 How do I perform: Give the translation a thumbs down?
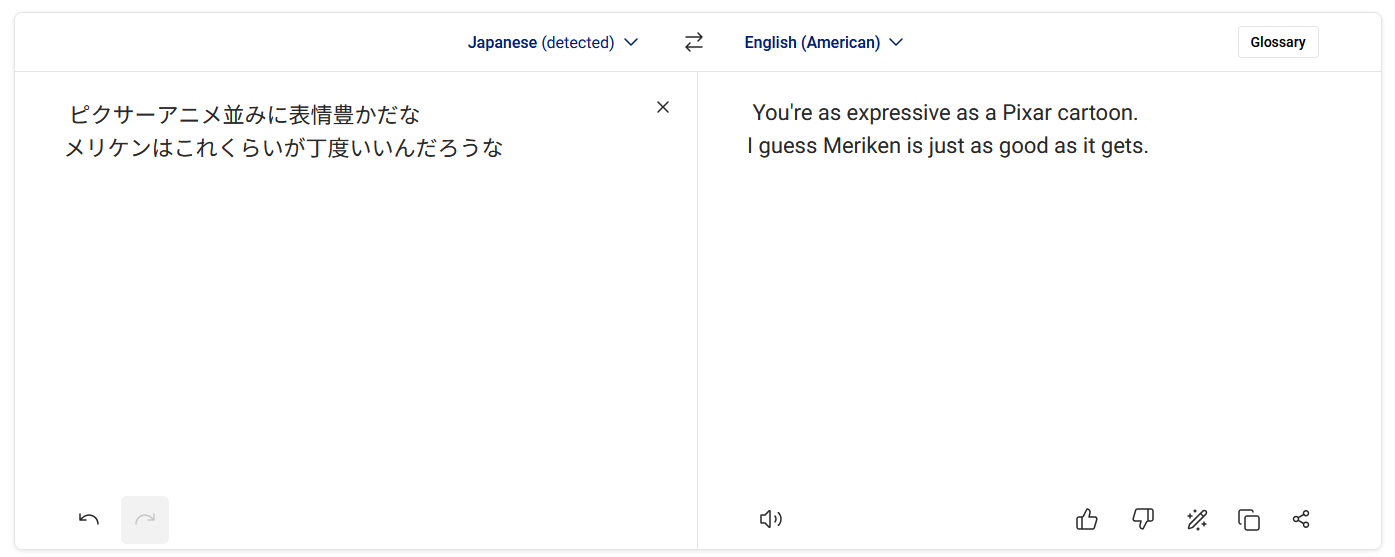point(1142,519)
